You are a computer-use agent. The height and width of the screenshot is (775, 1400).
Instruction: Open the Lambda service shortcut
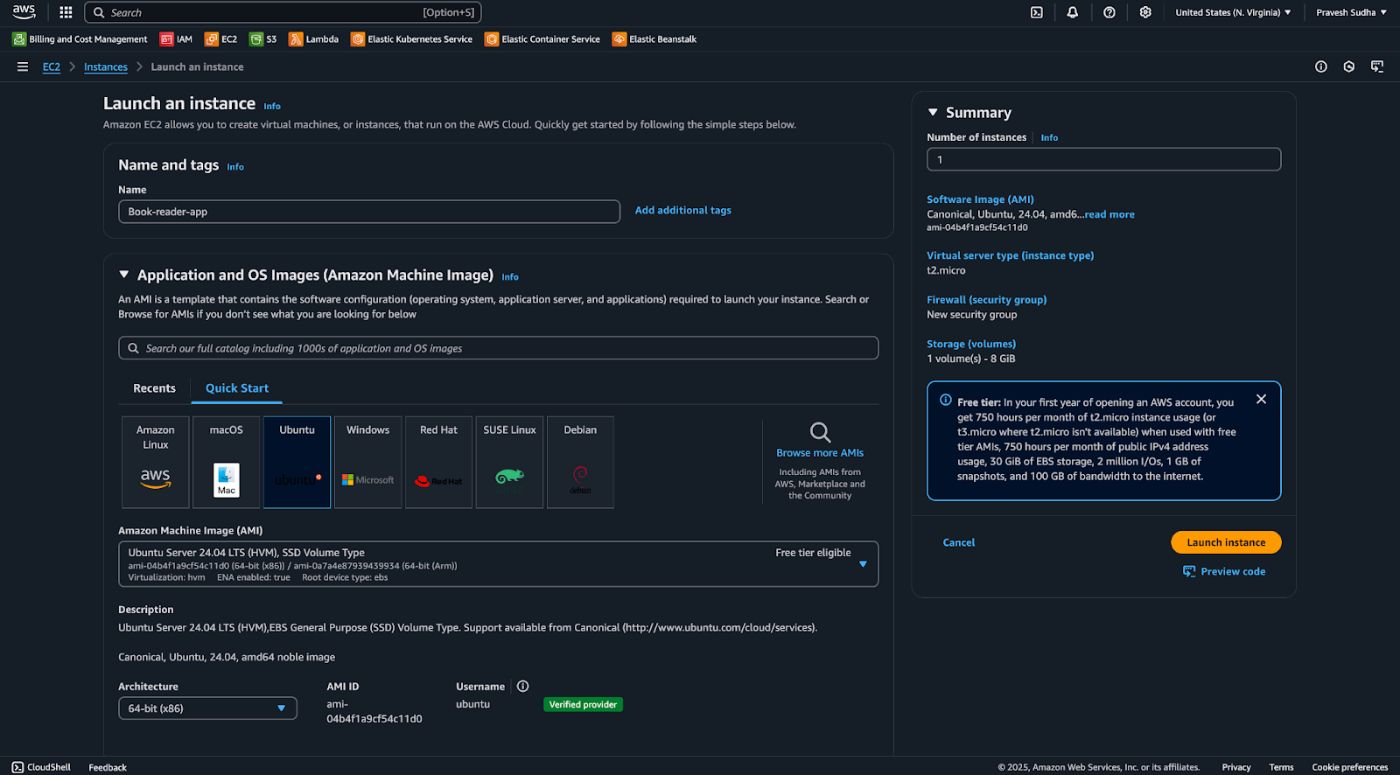coord(314,39)
